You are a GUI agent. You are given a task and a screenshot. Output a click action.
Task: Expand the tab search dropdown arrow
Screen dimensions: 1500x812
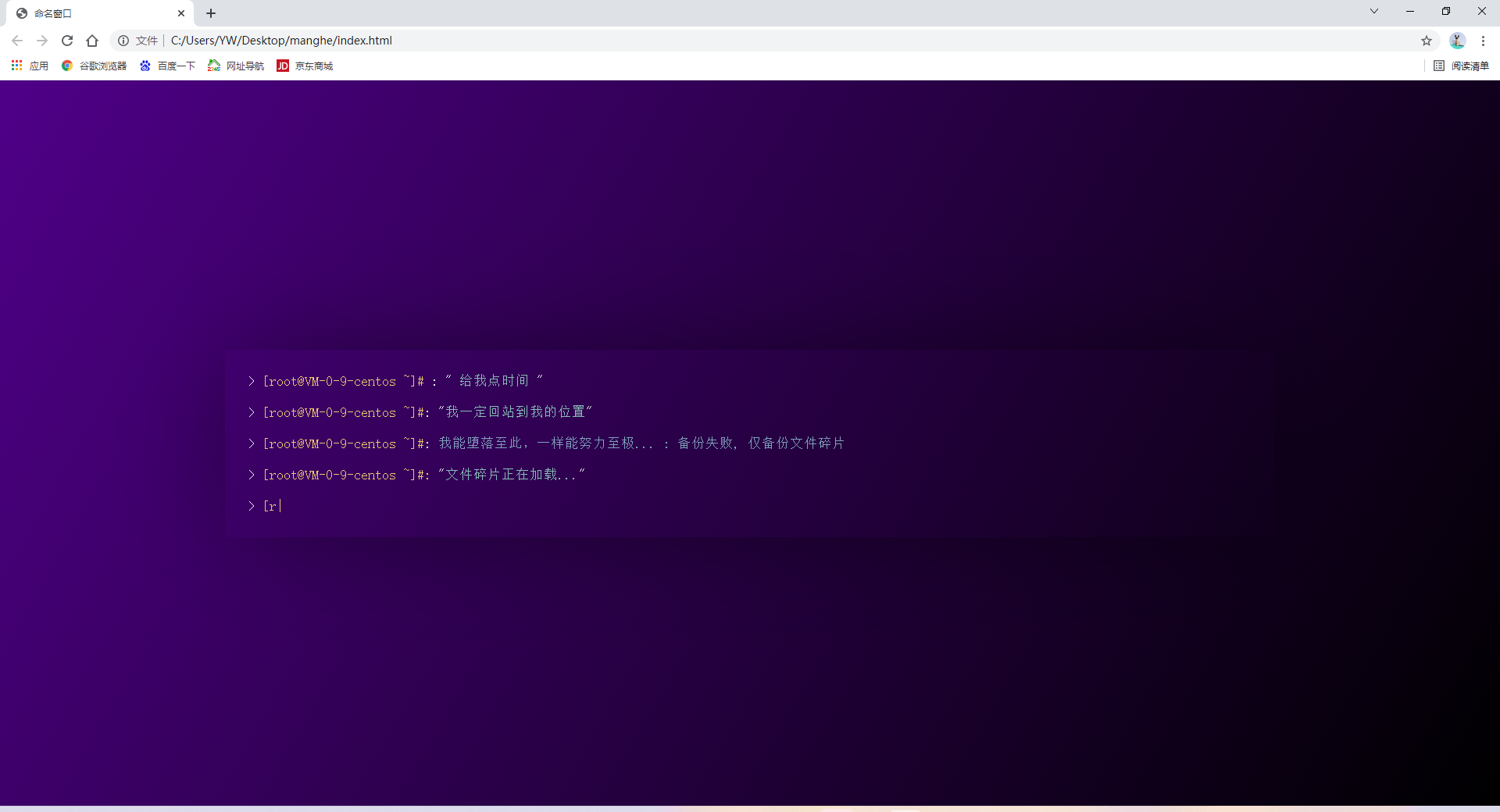[x=1374, y=11]
